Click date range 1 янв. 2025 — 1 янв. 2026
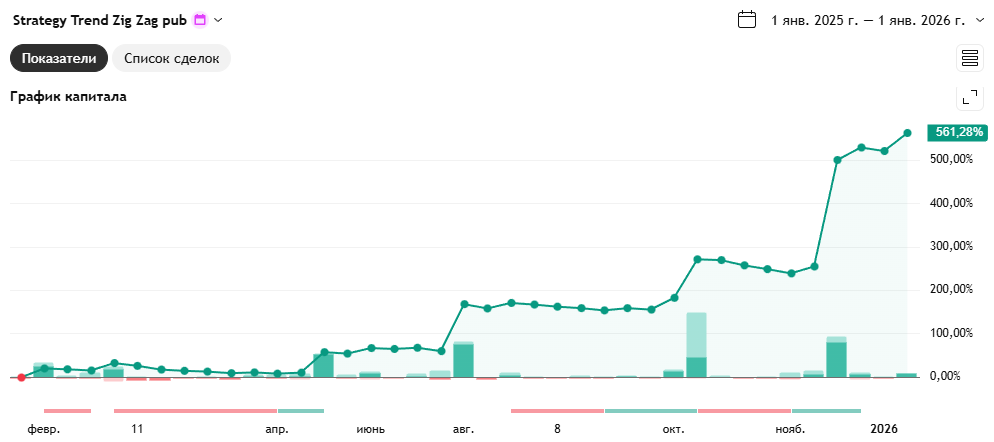Viewport: 994px width, 442px height. [867, 20]
